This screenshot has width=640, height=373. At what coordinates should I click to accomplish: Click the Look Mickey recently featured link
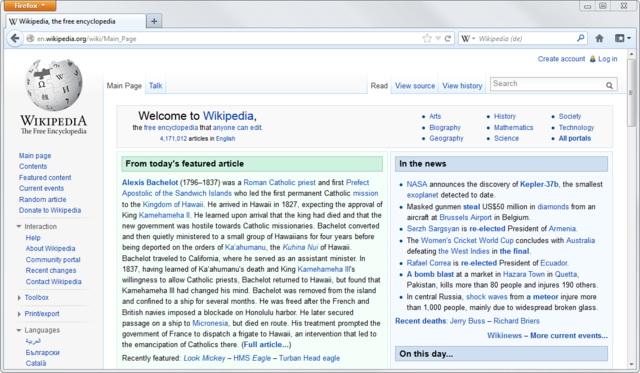point(204,358)
